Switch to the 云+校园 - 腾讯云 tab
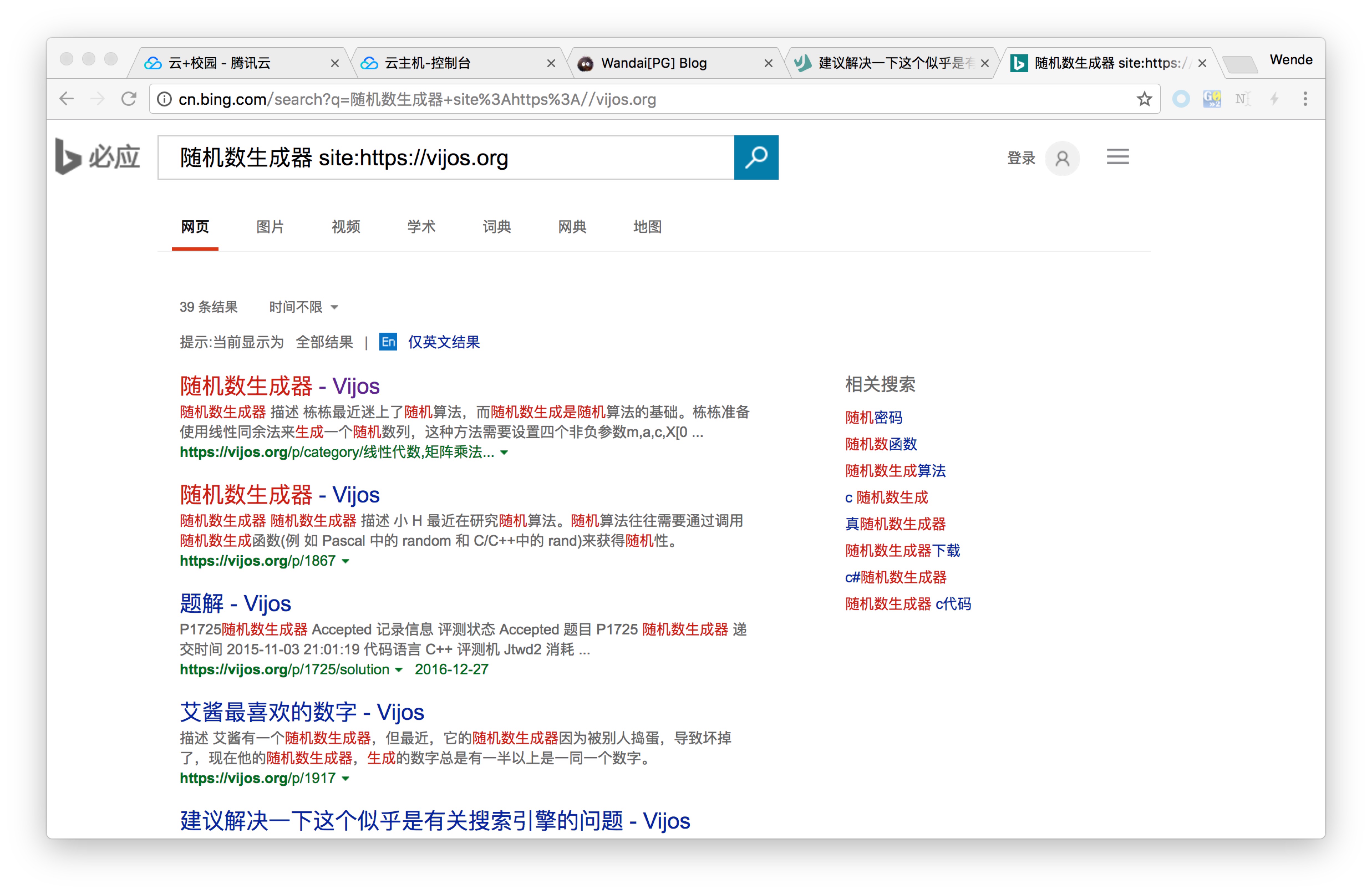The width and height of the screenshot is (1372, 894). (x=239, y=63)
